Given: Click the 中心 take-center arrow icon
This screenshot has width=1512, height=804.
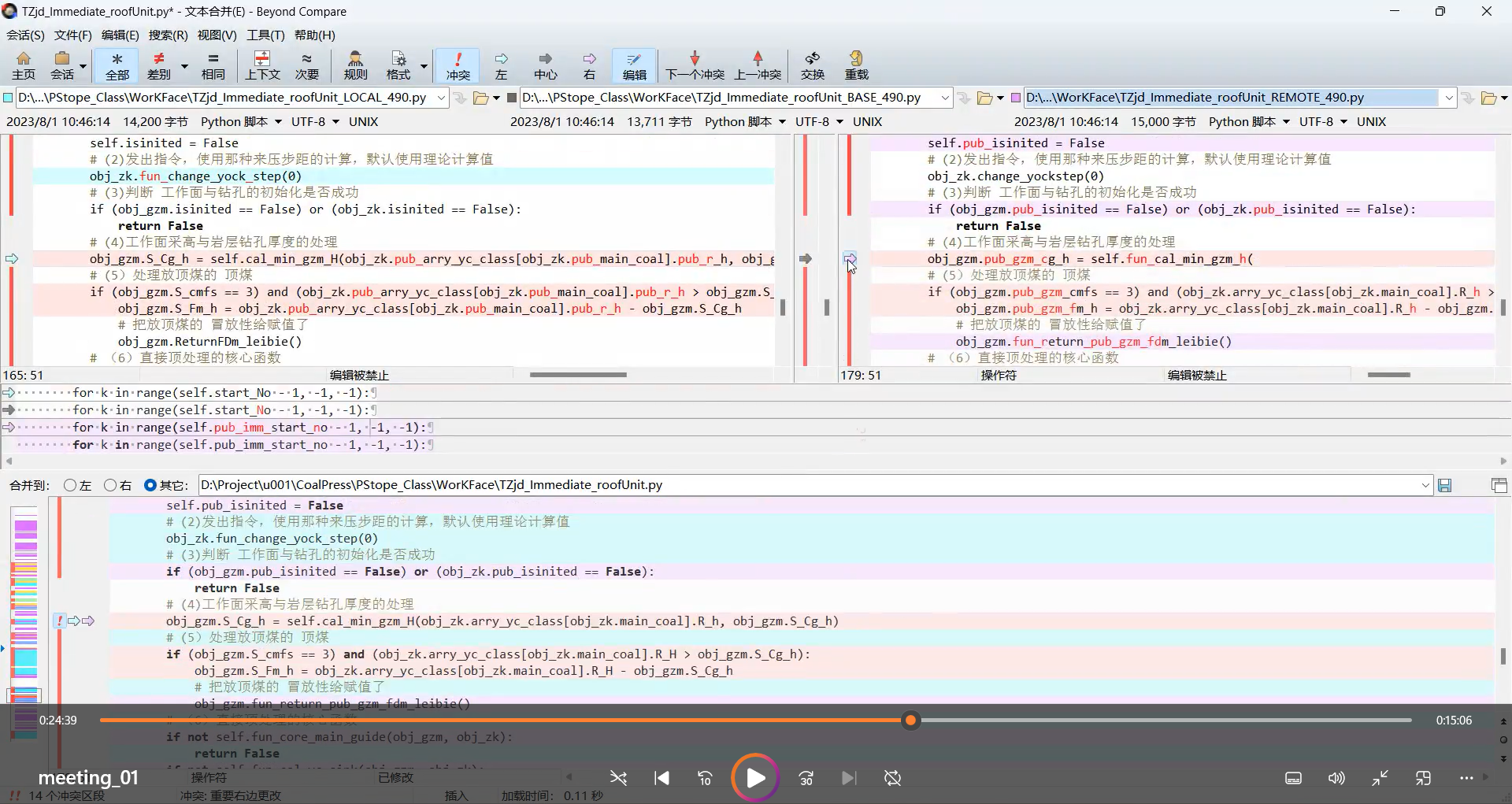Looking at the screenshot, I should [x=545, y=65].
